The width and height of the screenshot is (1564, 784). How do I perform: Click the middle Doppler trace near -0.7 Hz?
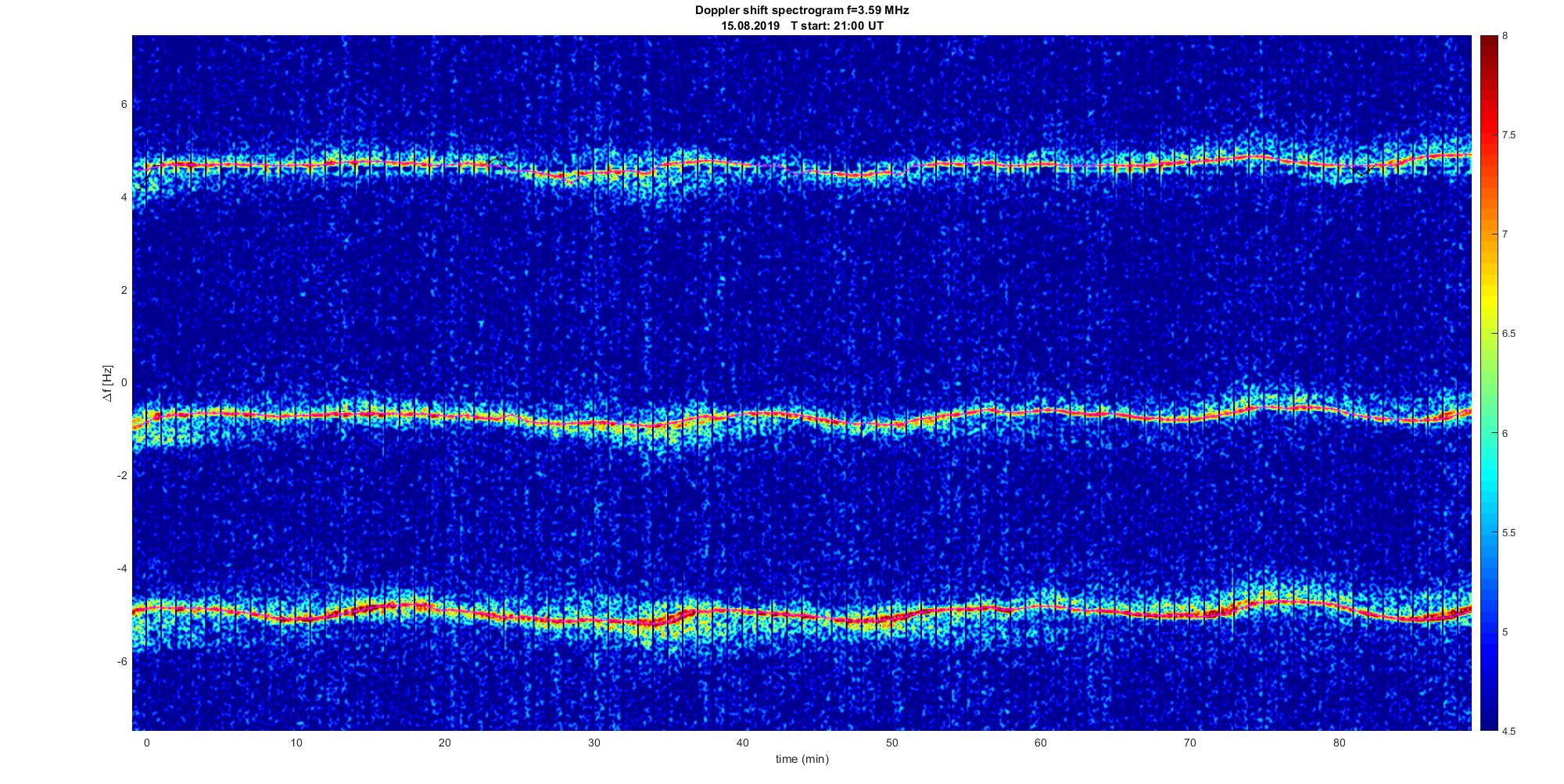(802, 415)
